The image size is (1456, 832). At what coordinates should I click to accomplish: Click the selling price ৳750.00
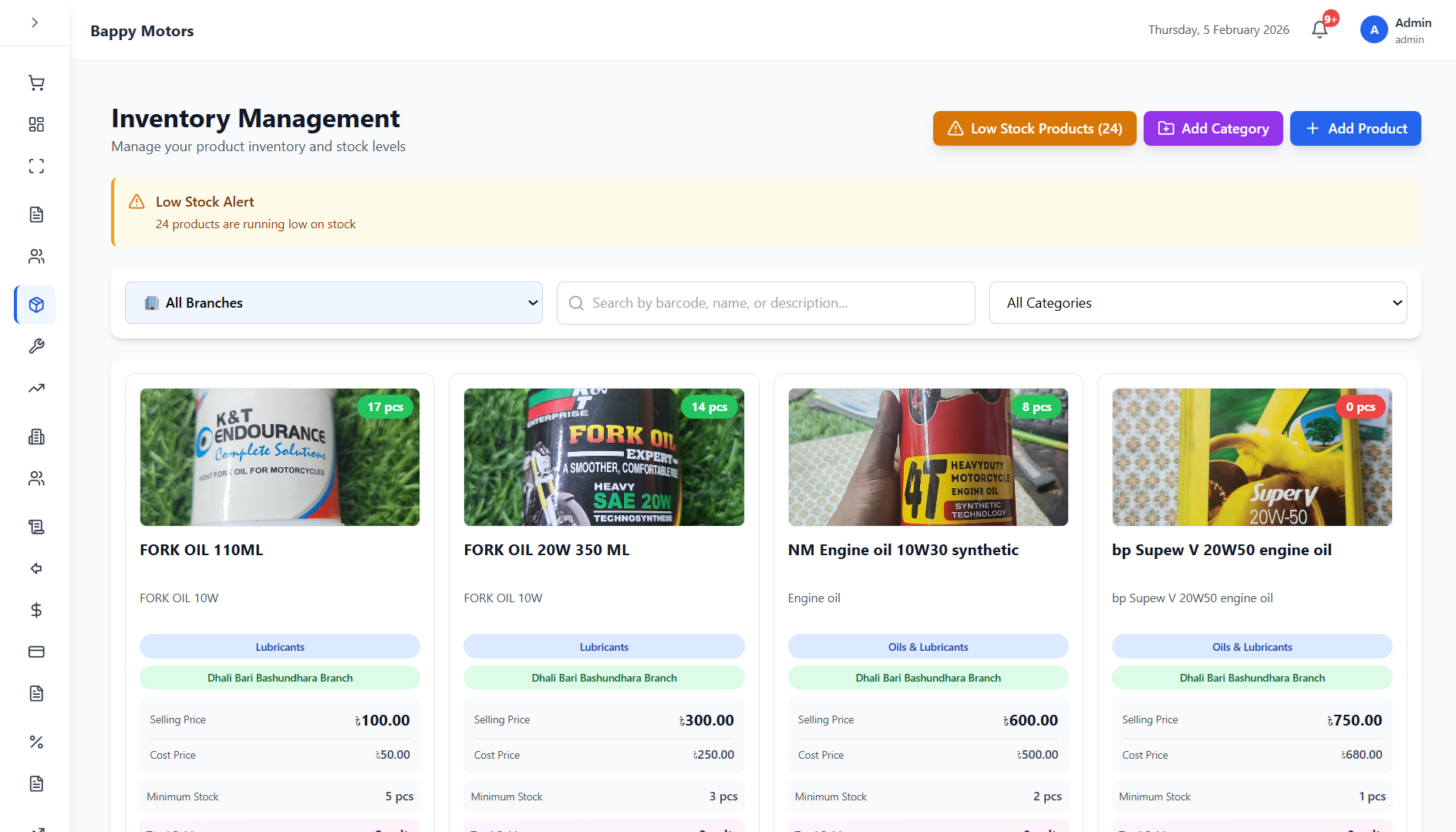(1354, 720)
